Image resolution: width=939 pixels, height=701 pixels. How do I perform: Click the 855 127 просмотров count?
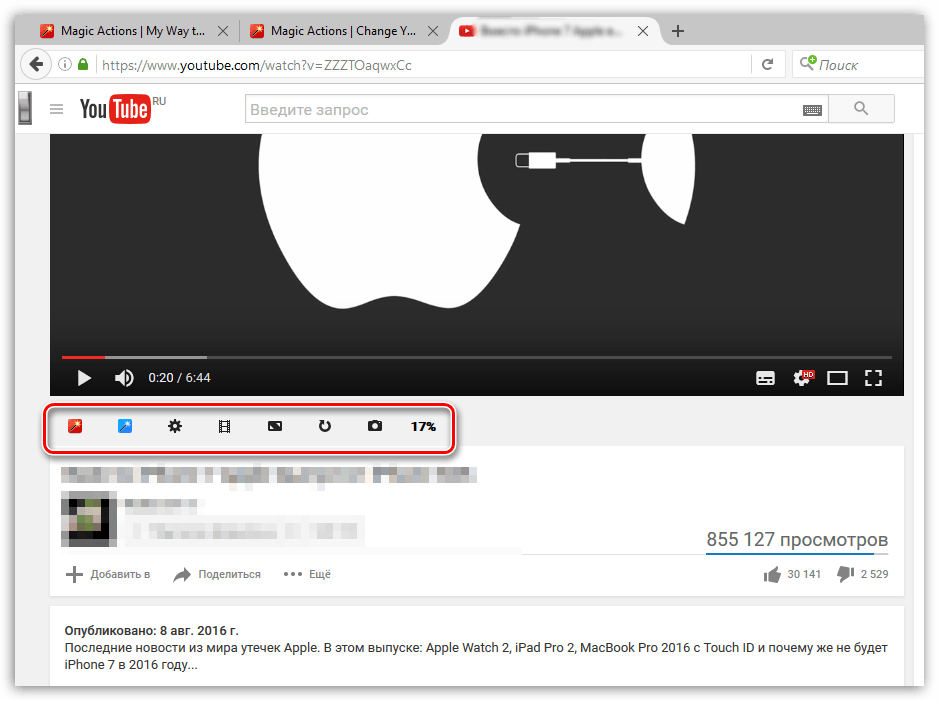[797, 539]
